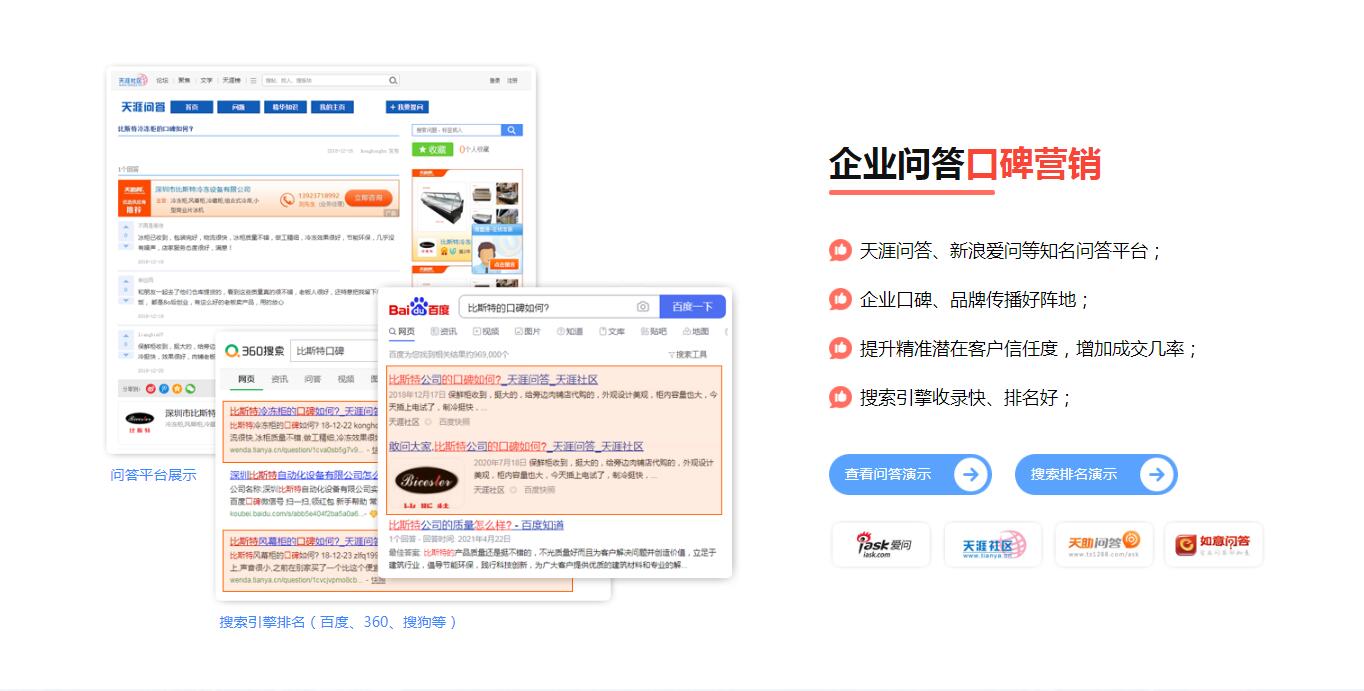Click the caption 问答平台展示
Image resolution: width=1364 pixels, height=691 pixels.
153,475
